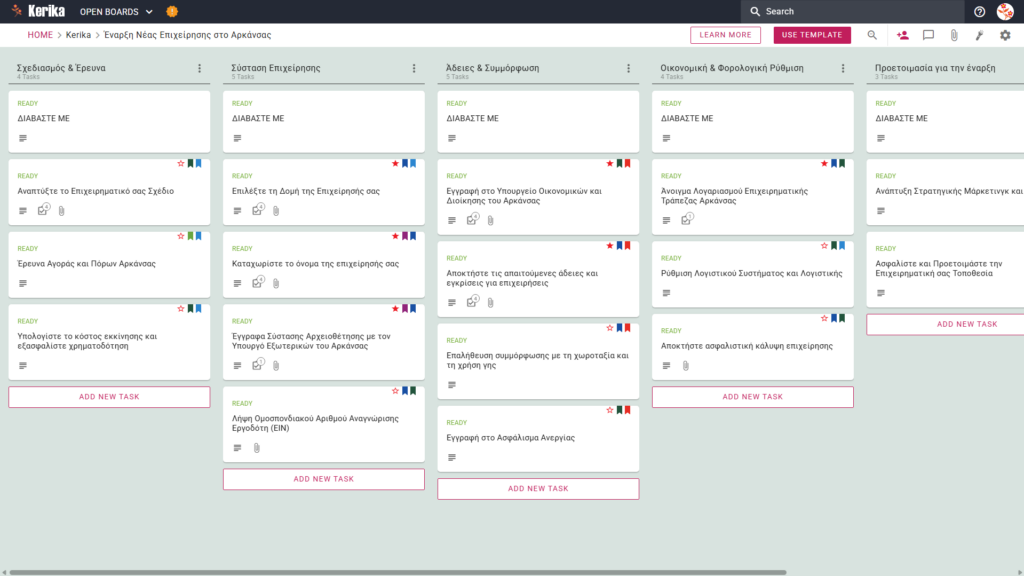Screen dimensions: 1024x576
Task: Open attachment icon on Αναπτύξτε το Επιχειρηματικό card
Action: pos(61,211)
